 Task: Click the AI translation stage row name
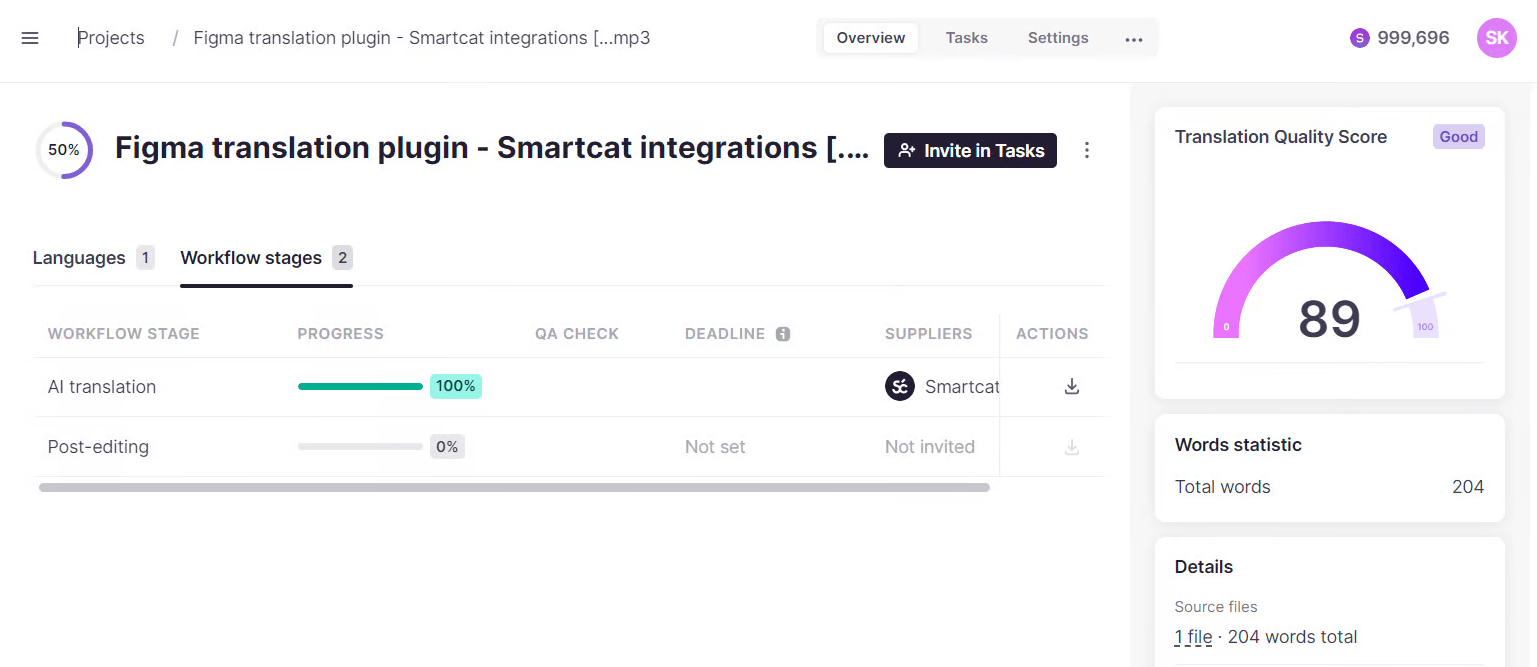pyautogui.click(x=102, y=387)
